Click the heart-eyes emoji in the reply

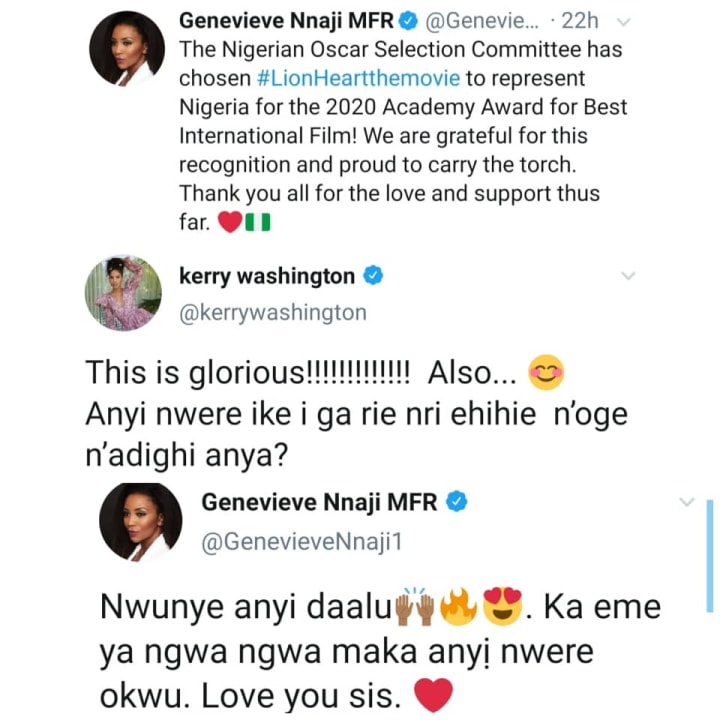(503, 606)
